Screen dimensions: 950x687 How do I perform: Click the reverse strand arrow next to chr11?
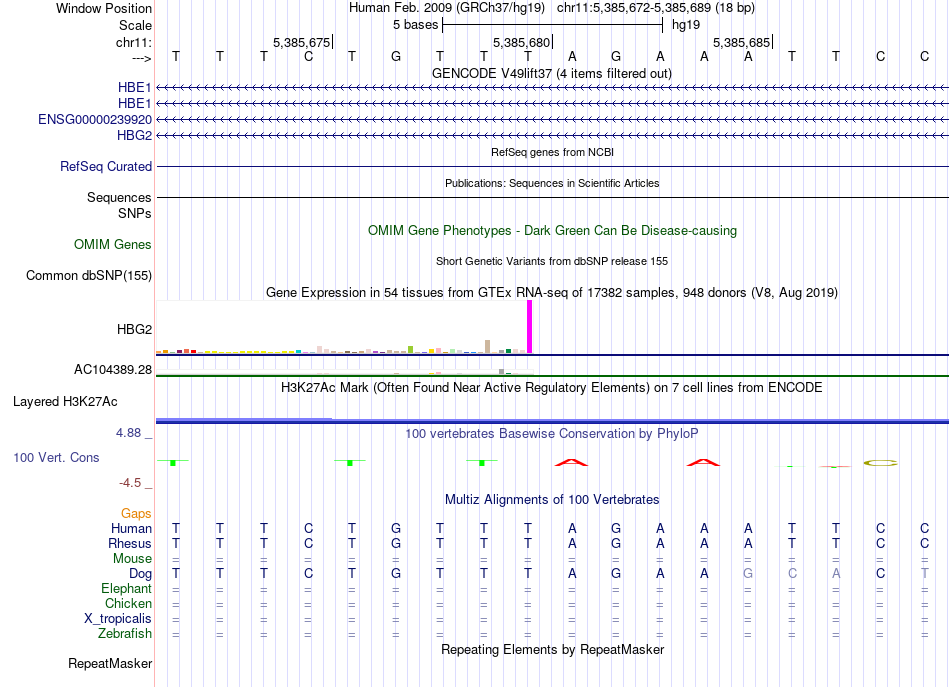(x=142, y=58)
